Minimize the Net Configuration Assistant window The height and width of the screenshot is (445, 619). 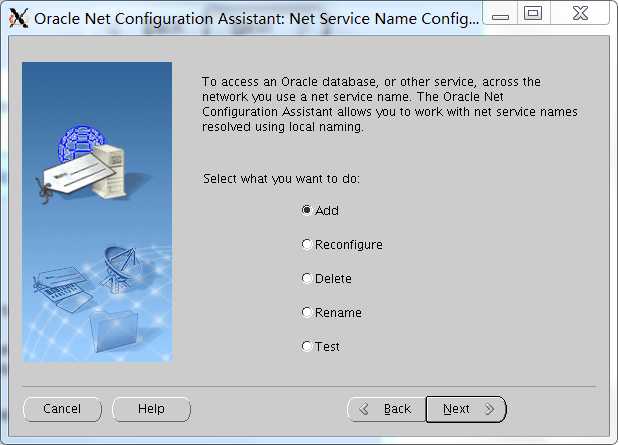click(x=500, y=14)
